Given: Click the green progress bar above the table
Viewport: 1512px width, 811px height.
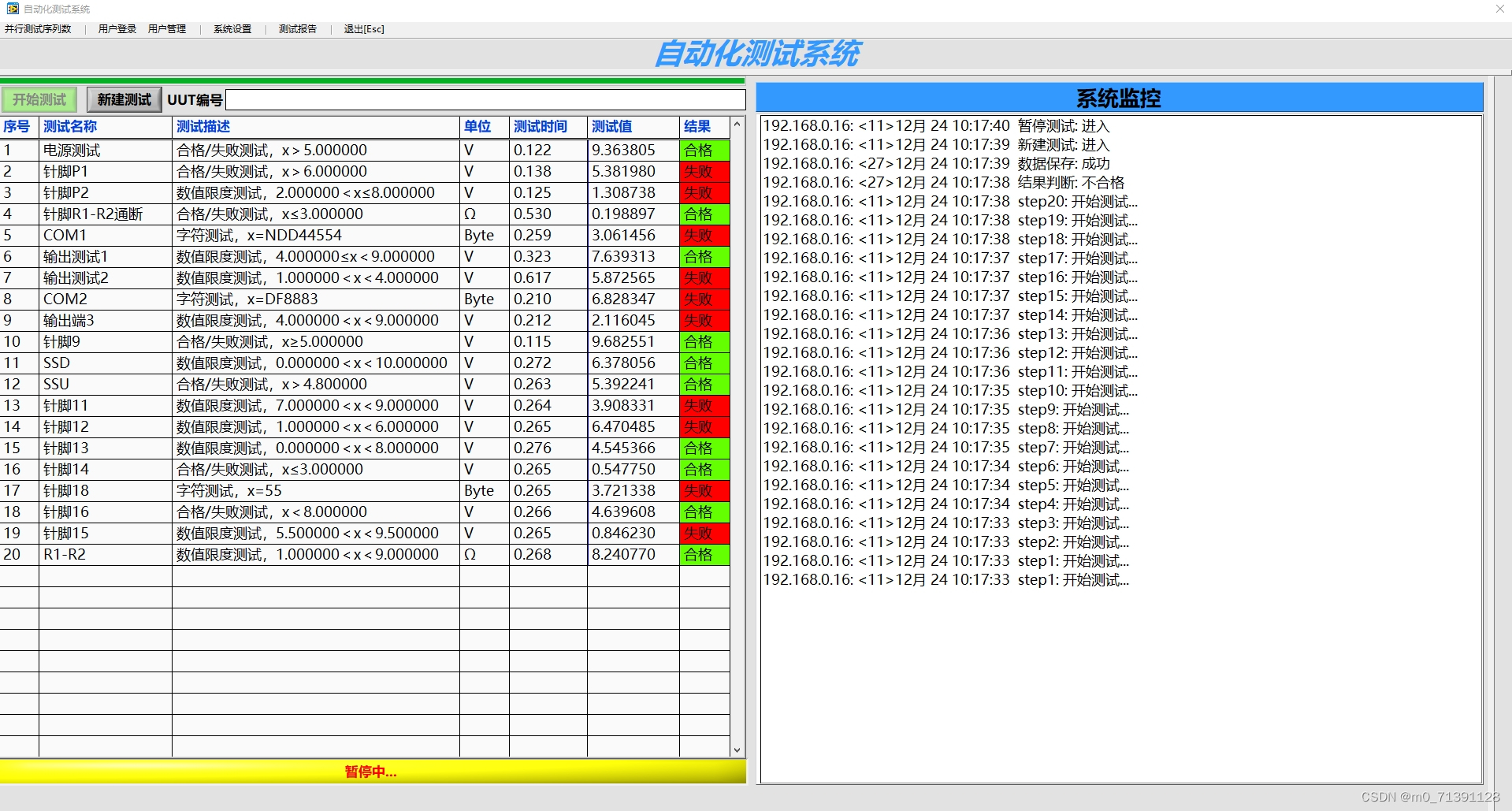Looking at the screenshot, I should point(372,80).
